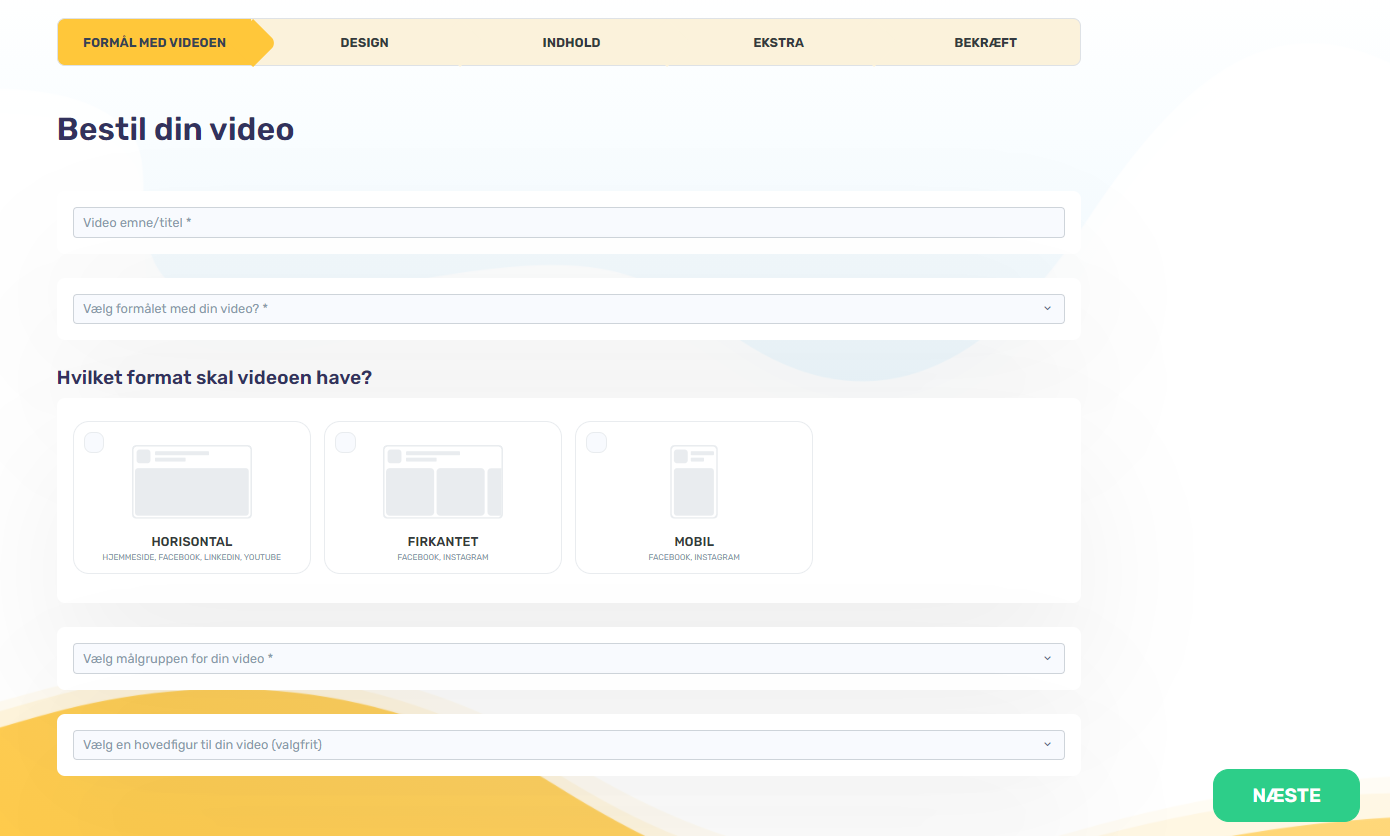Tick the Mobil format checkbox
Screen dimensions: 1390x836
(596, 442)
